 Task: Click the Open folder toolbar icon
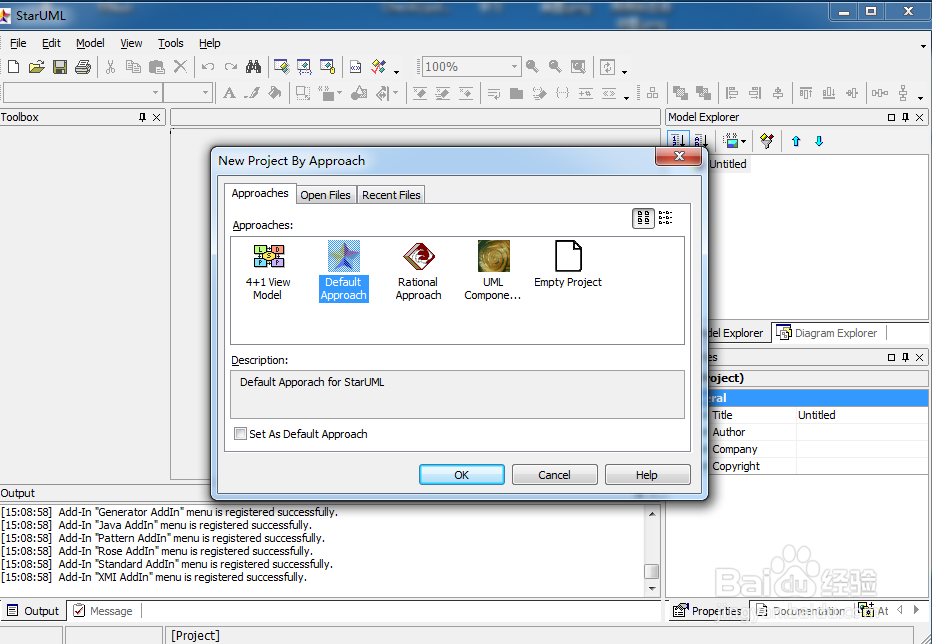36,67
